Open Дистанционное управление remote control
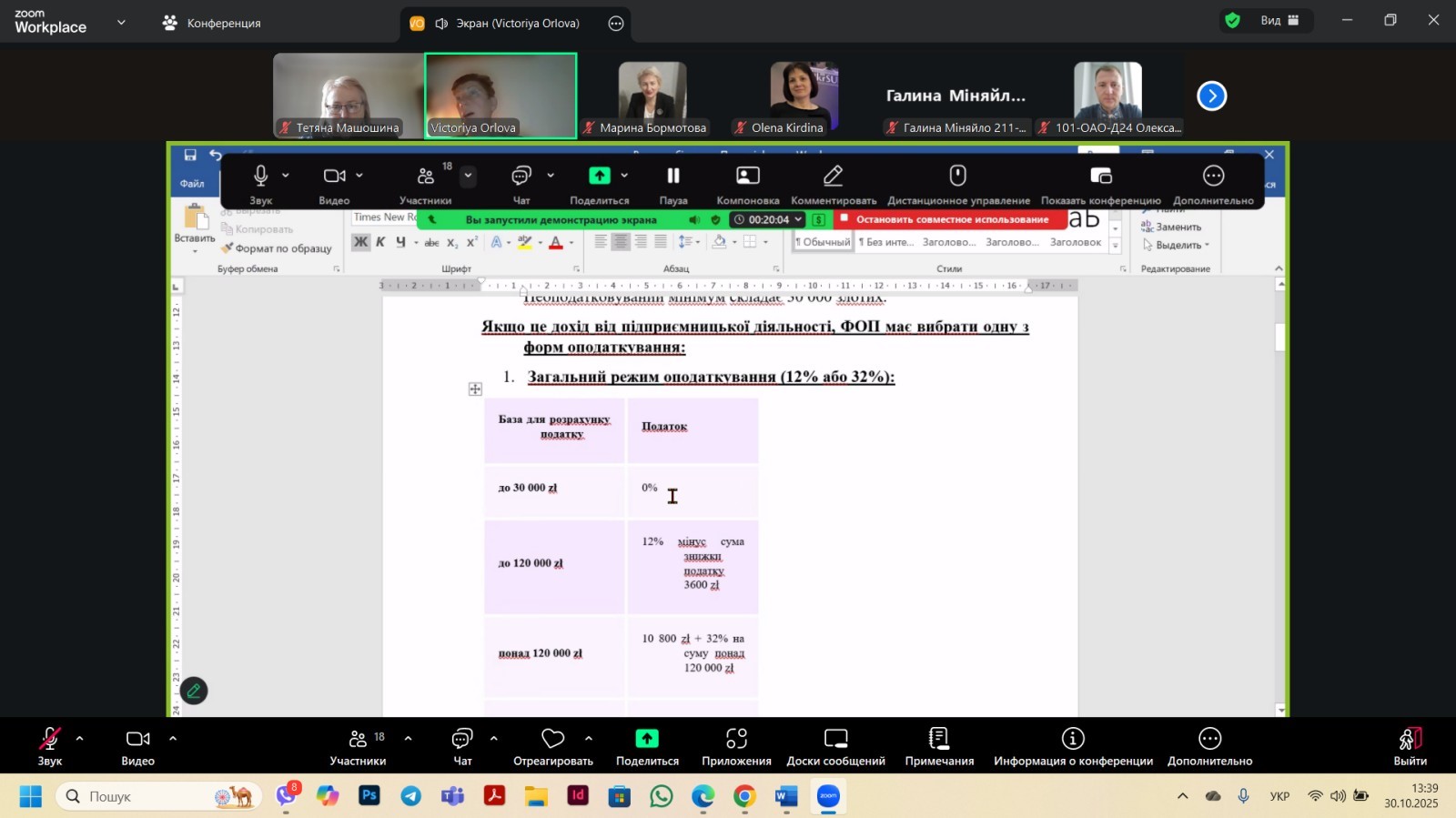The height and width of the screenshot is (818, 1456). pos(958,183)
